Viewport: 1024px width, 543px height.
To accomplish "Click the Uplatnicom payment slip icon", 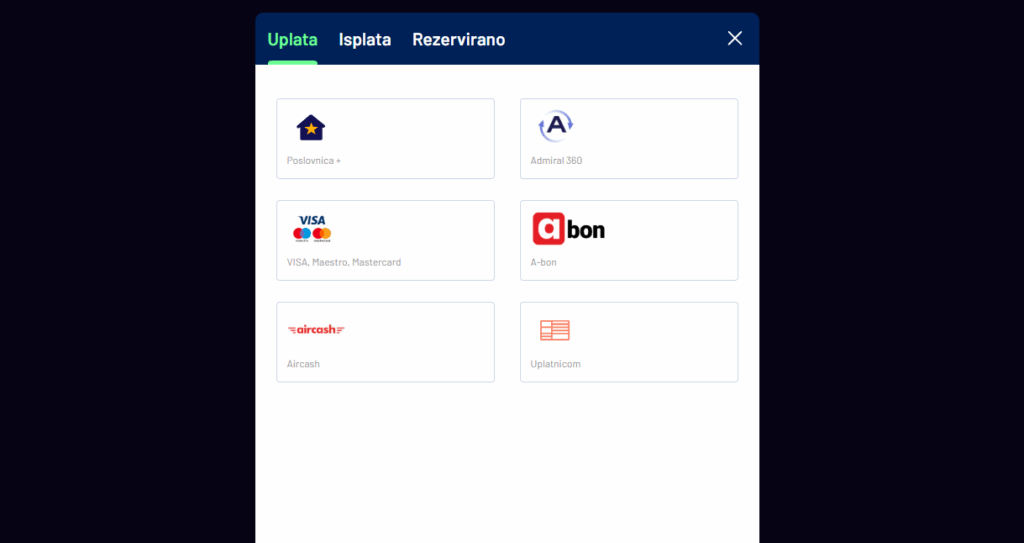I will [x=554, y=330].
